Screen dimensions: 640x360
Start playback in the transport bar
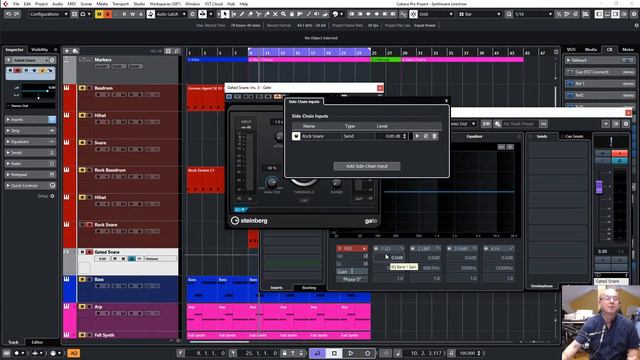(351, 353)
